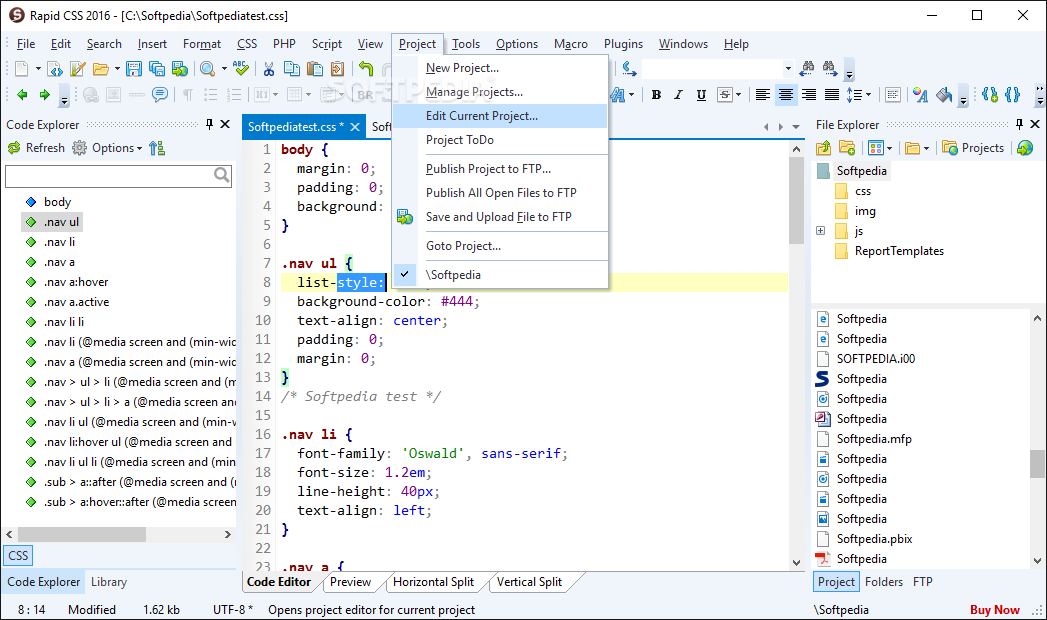
Task: Click the Align right icon
Action: 809,95
